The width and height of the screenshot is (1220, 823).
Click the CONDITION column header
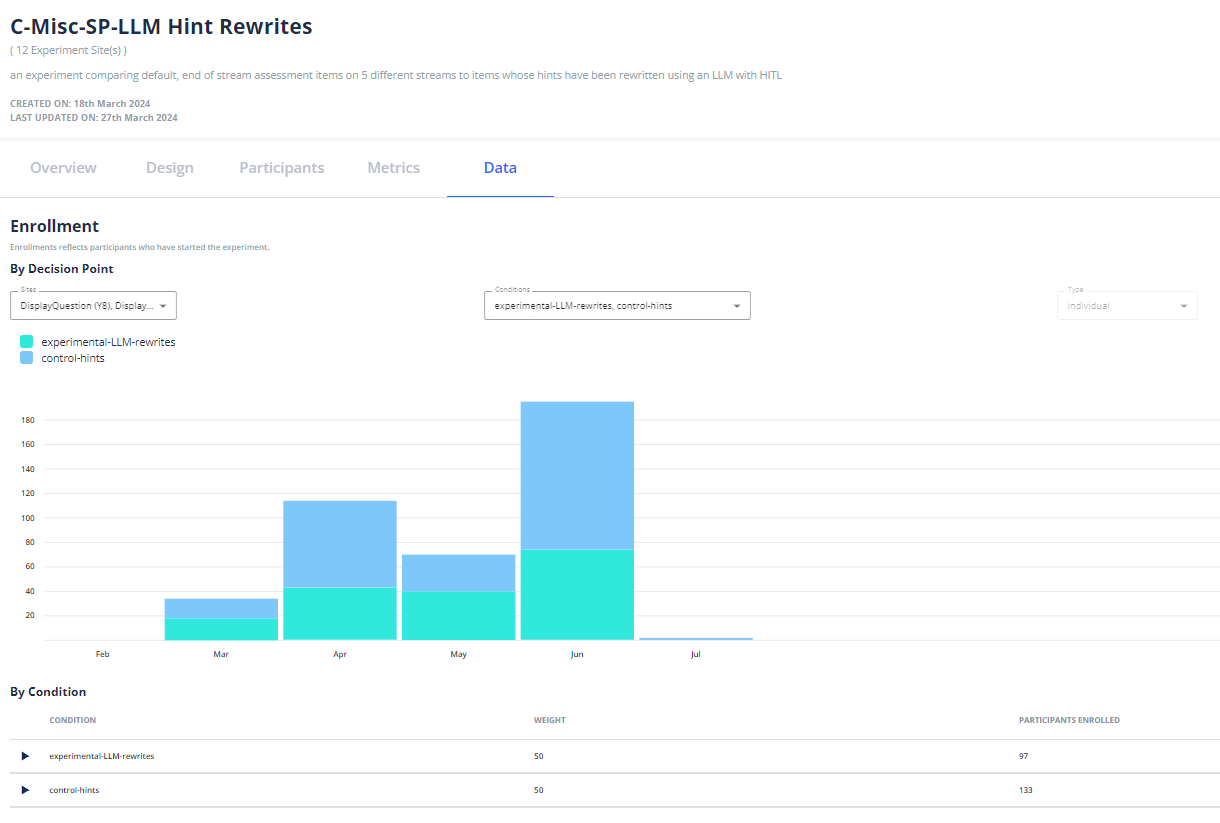[73, 720]
